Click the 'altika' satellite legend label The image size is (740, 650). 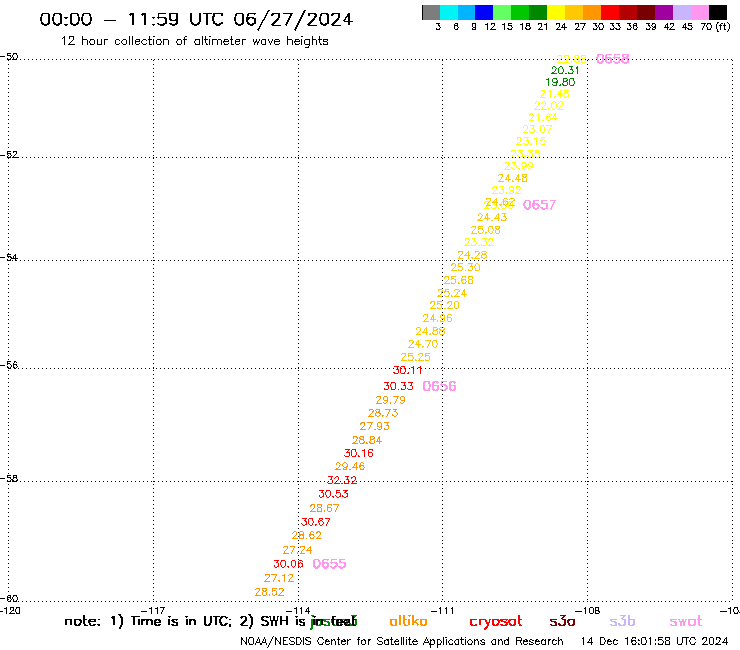click(408, 621)
